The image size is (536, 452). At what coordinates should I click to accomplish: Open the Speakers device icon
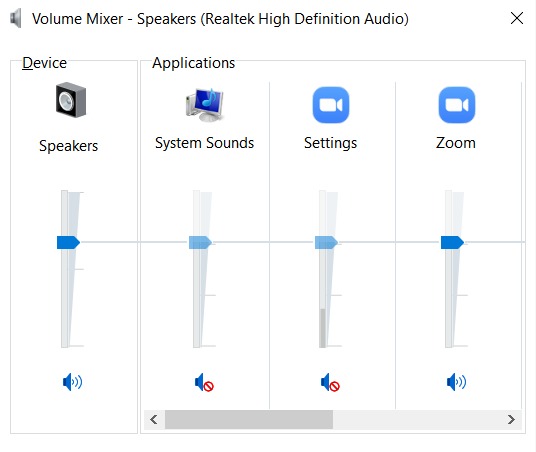coord(71,100)
